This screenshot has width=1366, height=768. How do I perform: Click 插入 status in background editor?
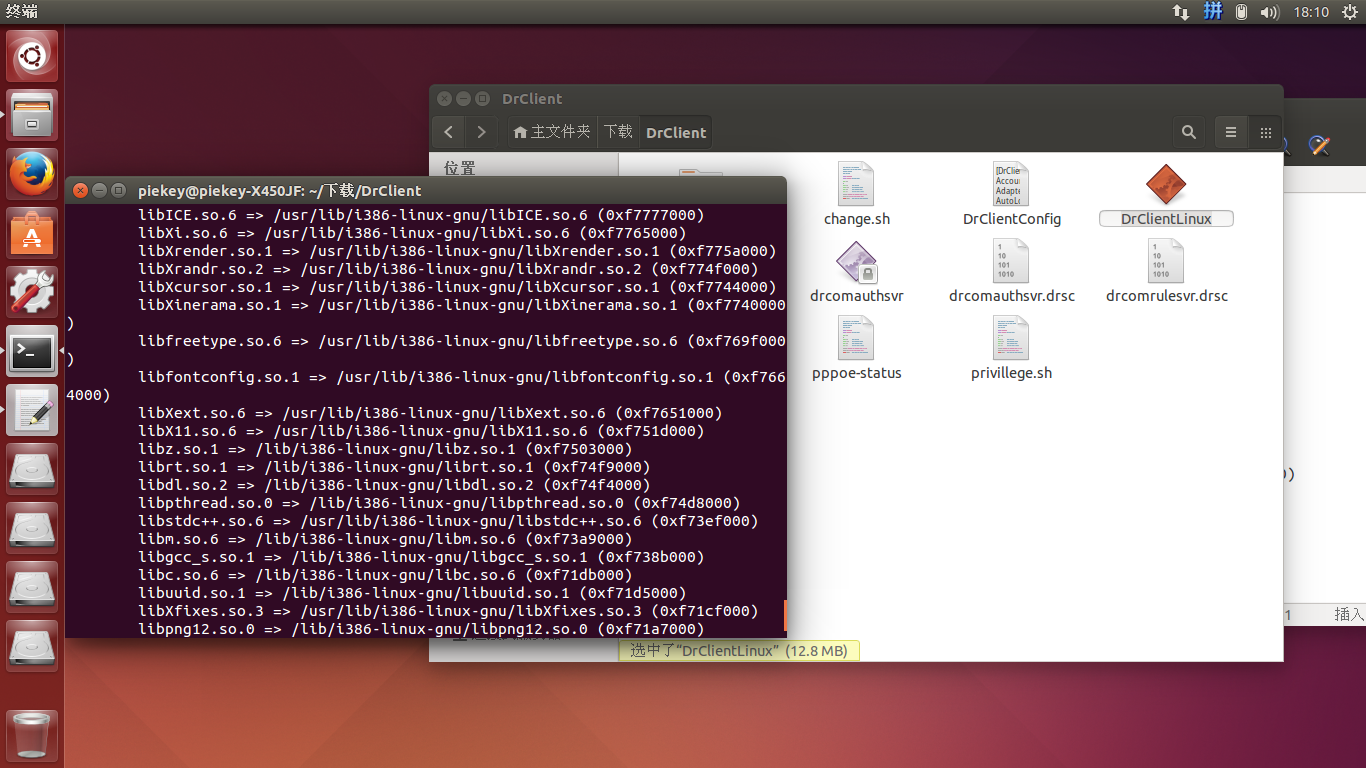(x=1348, y=615)
